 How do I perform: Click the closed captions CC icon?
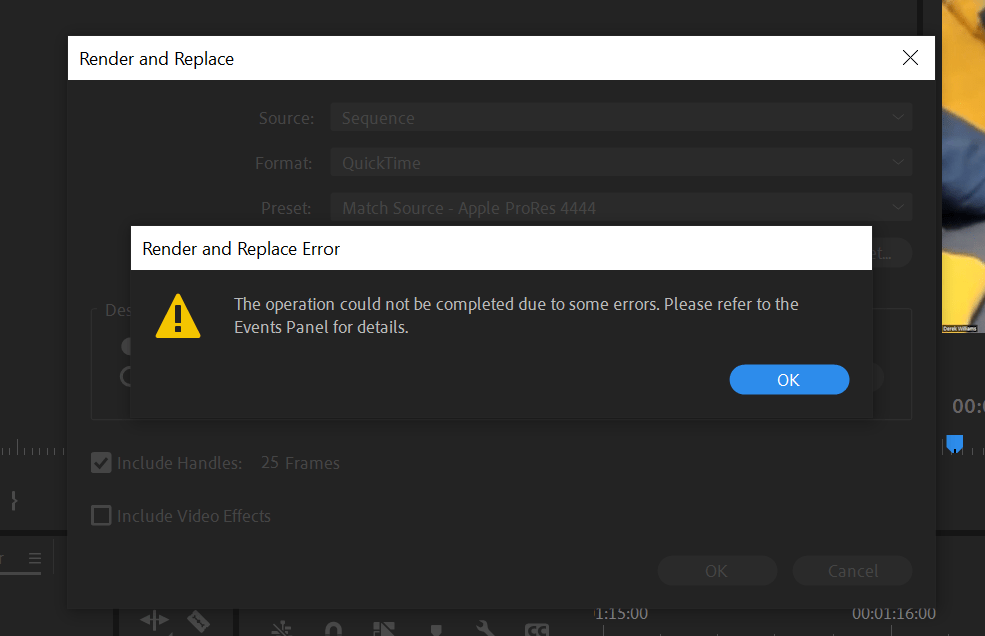536,628
